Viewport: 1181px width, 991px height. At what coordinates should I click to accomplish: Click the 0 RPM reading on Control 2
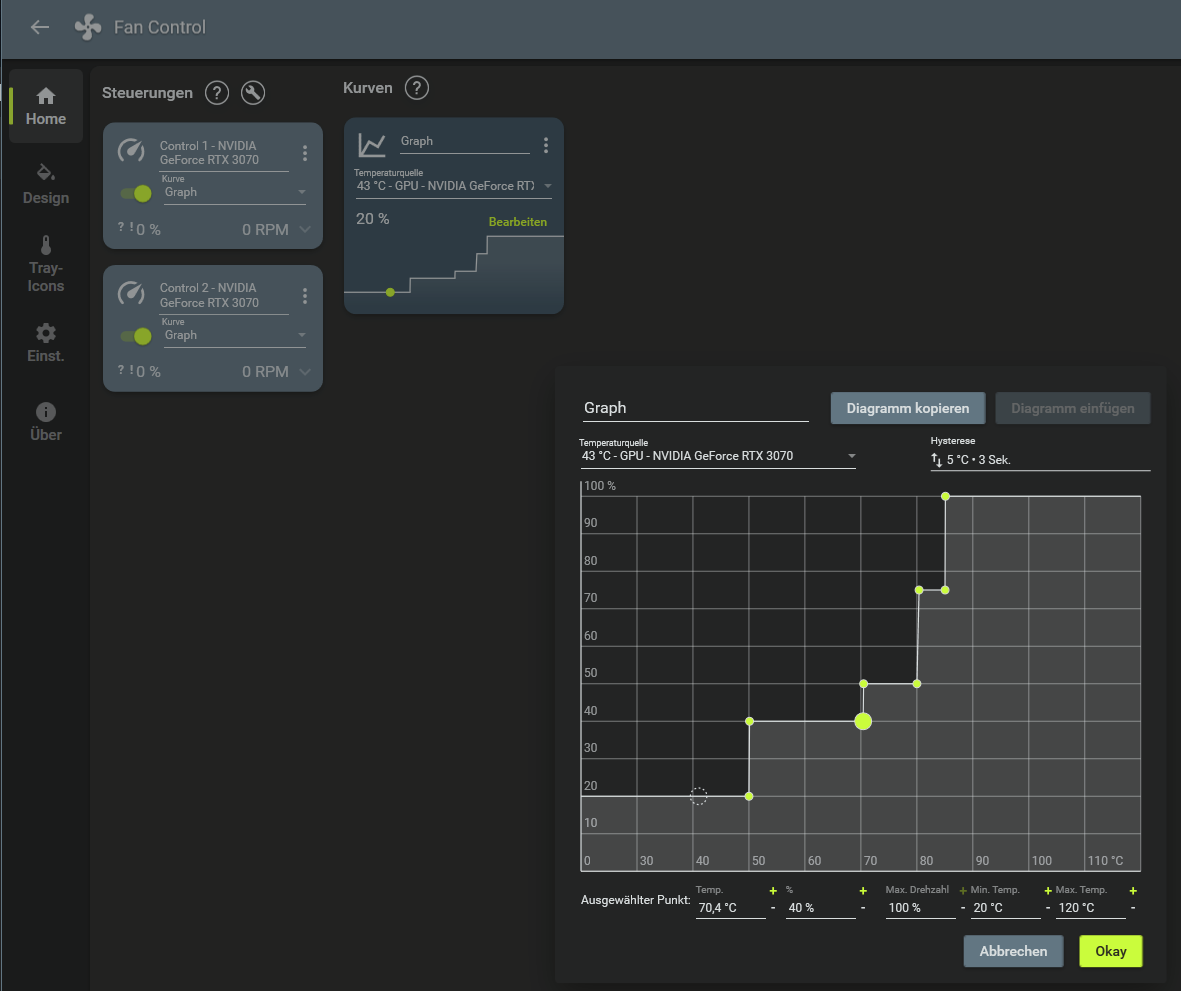click(265, 372)
